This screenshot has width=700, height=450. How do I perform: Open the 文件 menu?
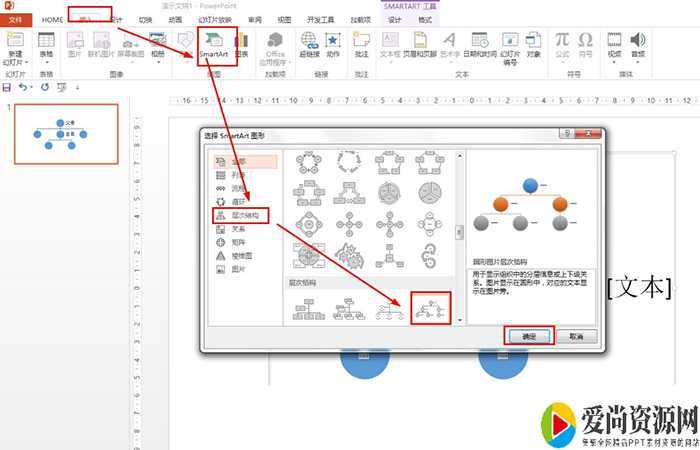[x=16, y=20]
